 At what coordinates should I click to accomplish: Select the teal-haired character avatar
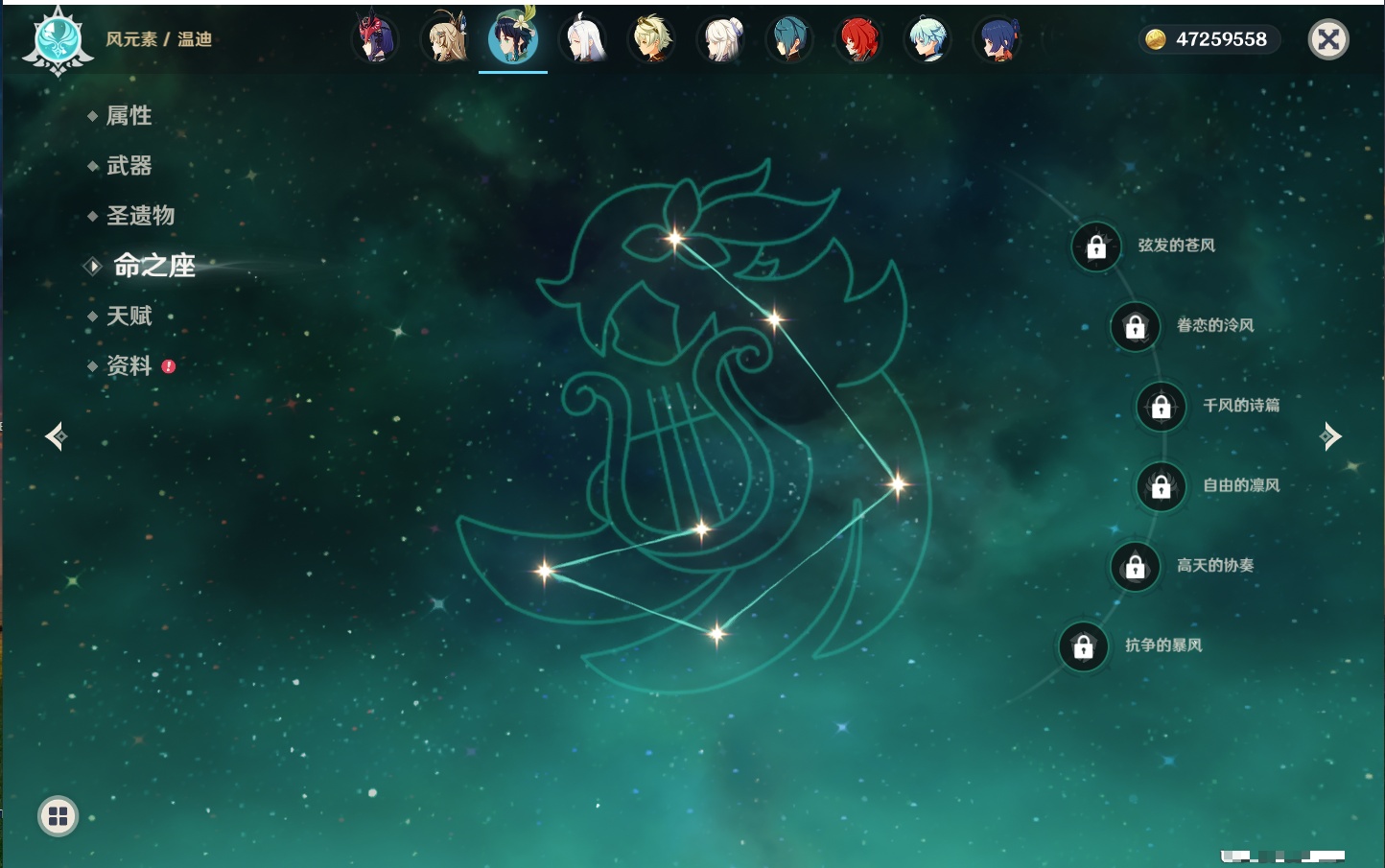coord(790,39)
